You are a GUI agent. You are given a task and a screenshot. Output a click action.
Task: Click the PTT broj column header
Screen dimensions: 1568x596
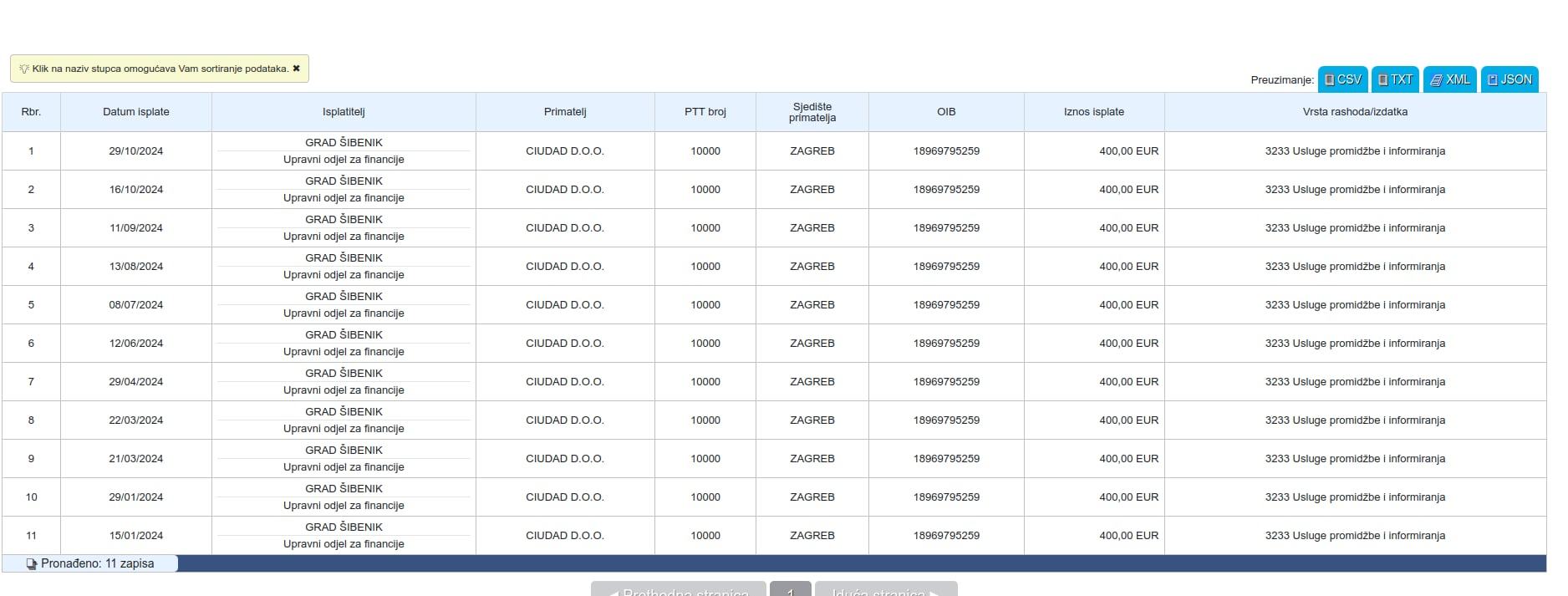click(x=705, y=112)
